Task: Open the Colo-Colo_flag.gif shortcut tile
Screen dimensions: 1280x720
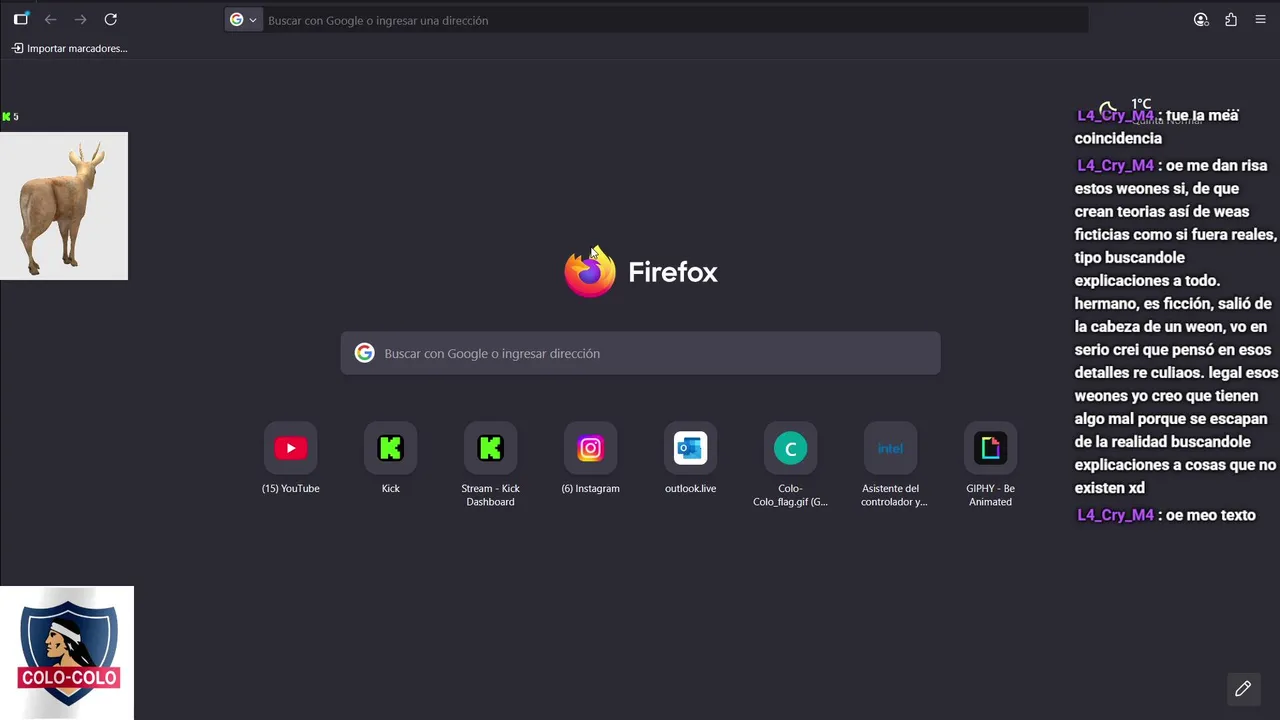Action: click(x=791, y=448)
